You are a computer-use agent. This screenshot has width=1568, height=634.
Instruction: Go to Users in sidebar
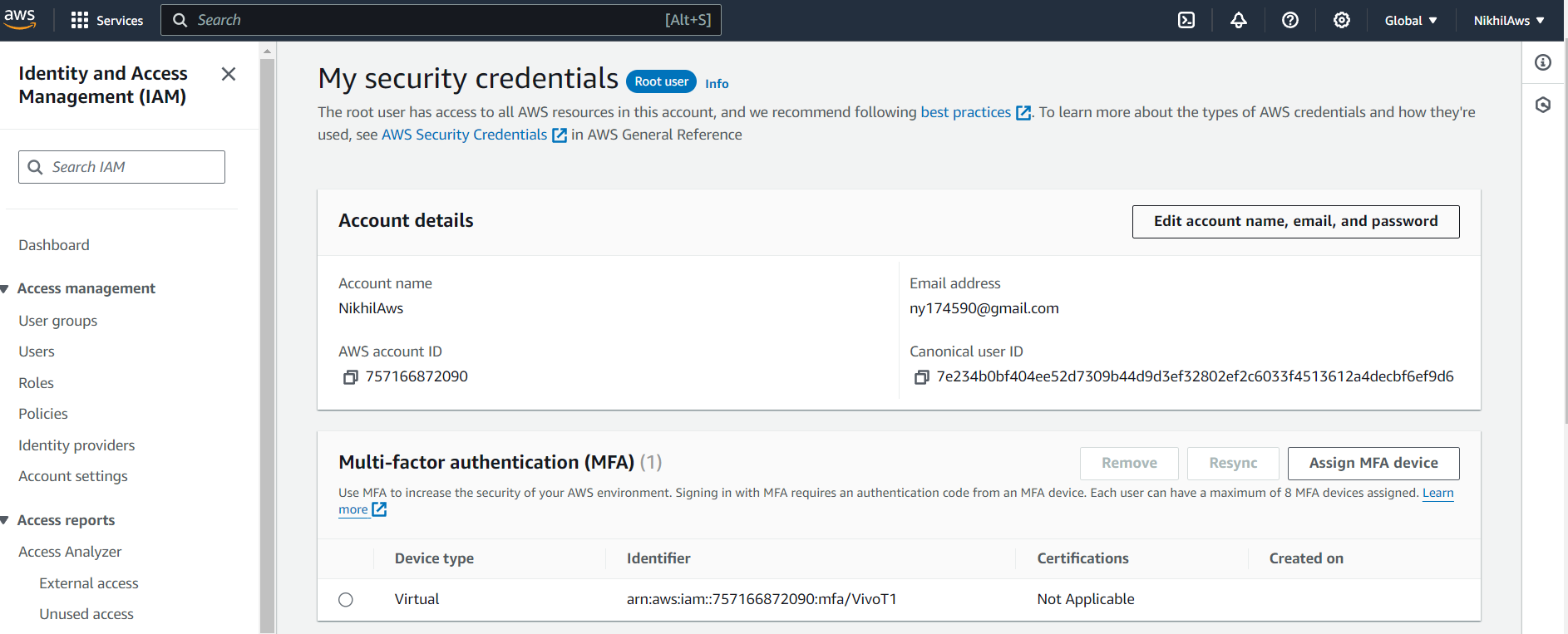click(37, 351)
